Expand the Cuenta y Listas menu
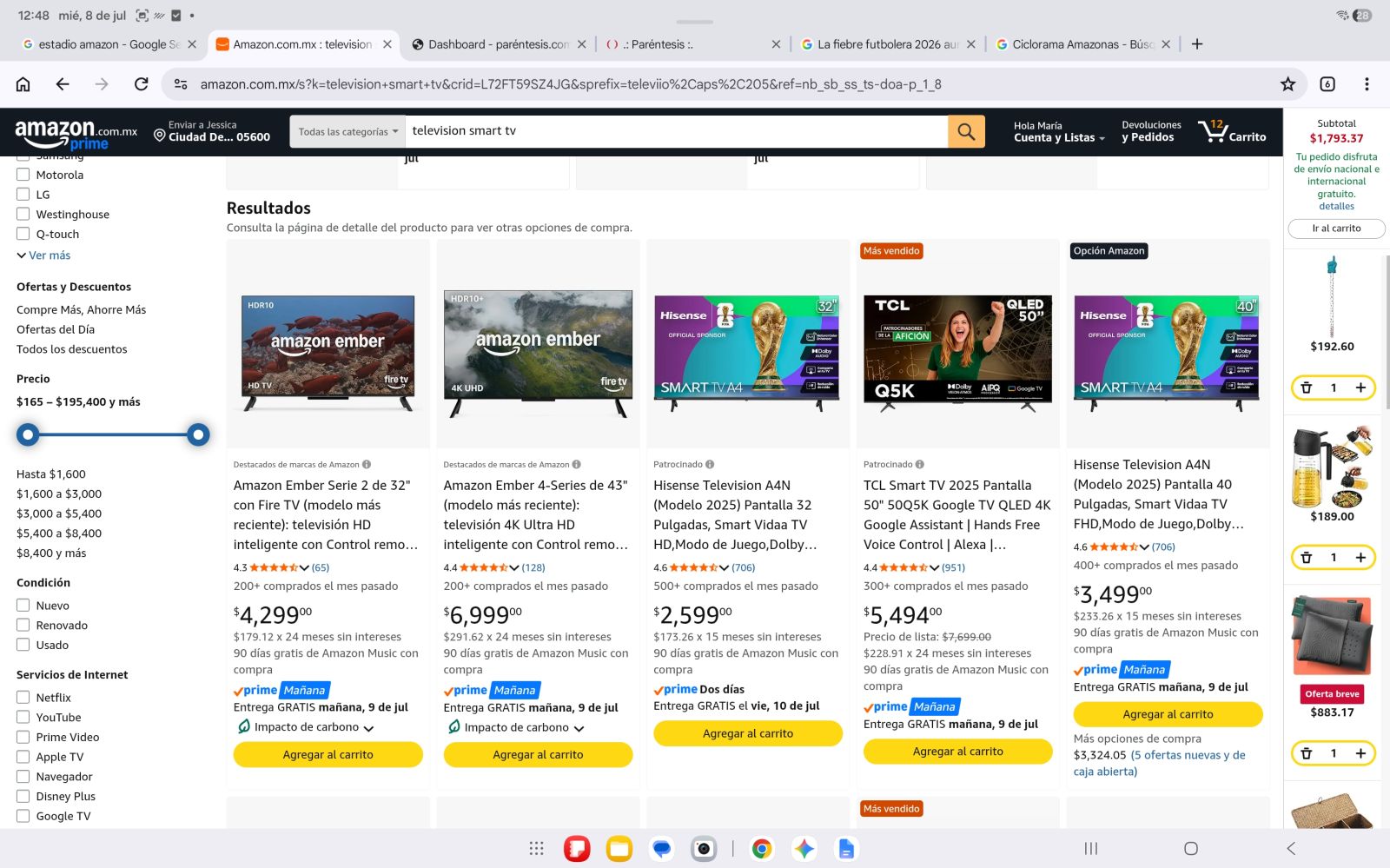Screen dimensions: 1390x868 click(1059, 131)
